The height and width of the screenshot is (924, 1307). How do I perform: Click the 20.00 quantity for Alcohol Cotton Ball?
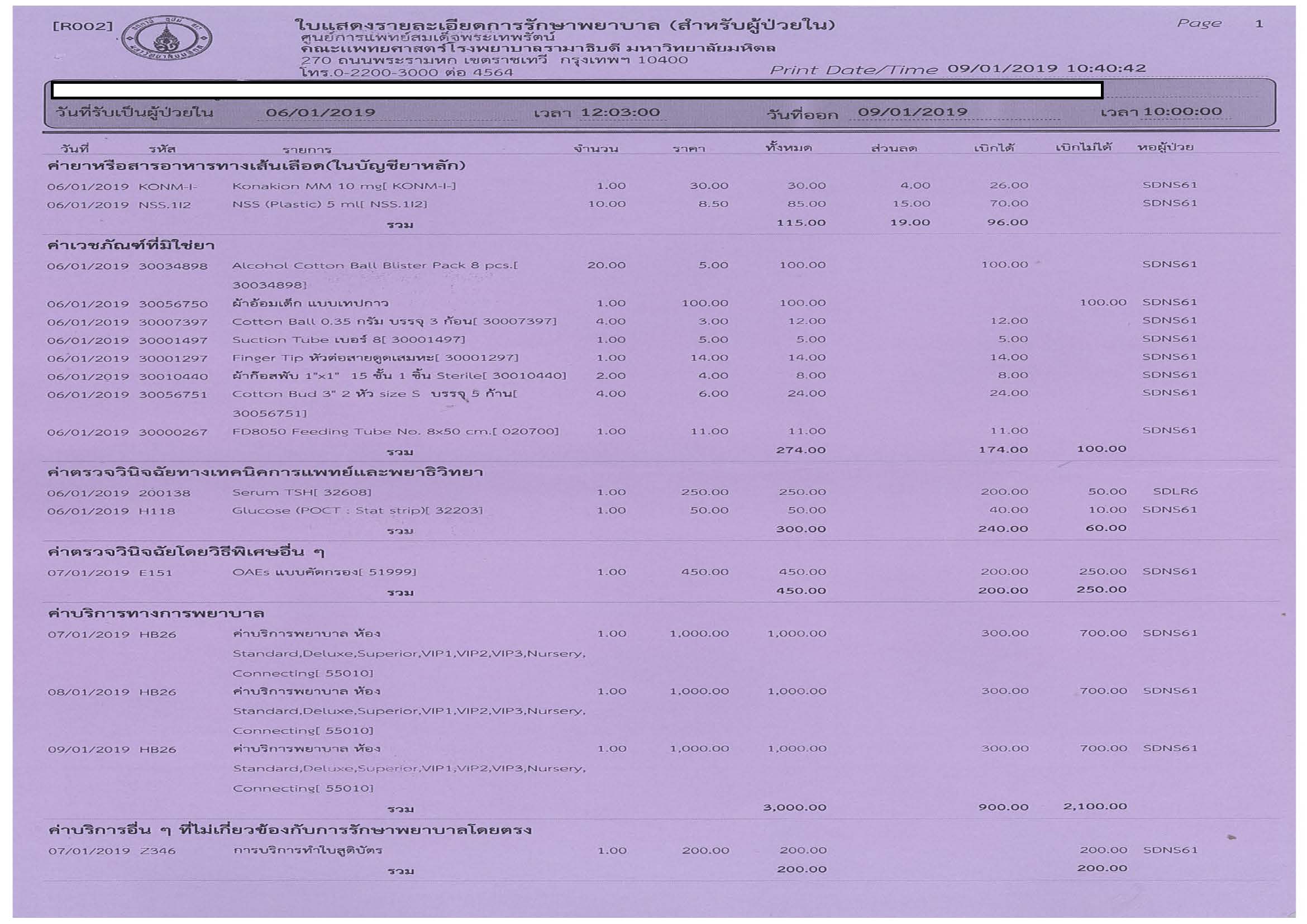coord(606,265)
